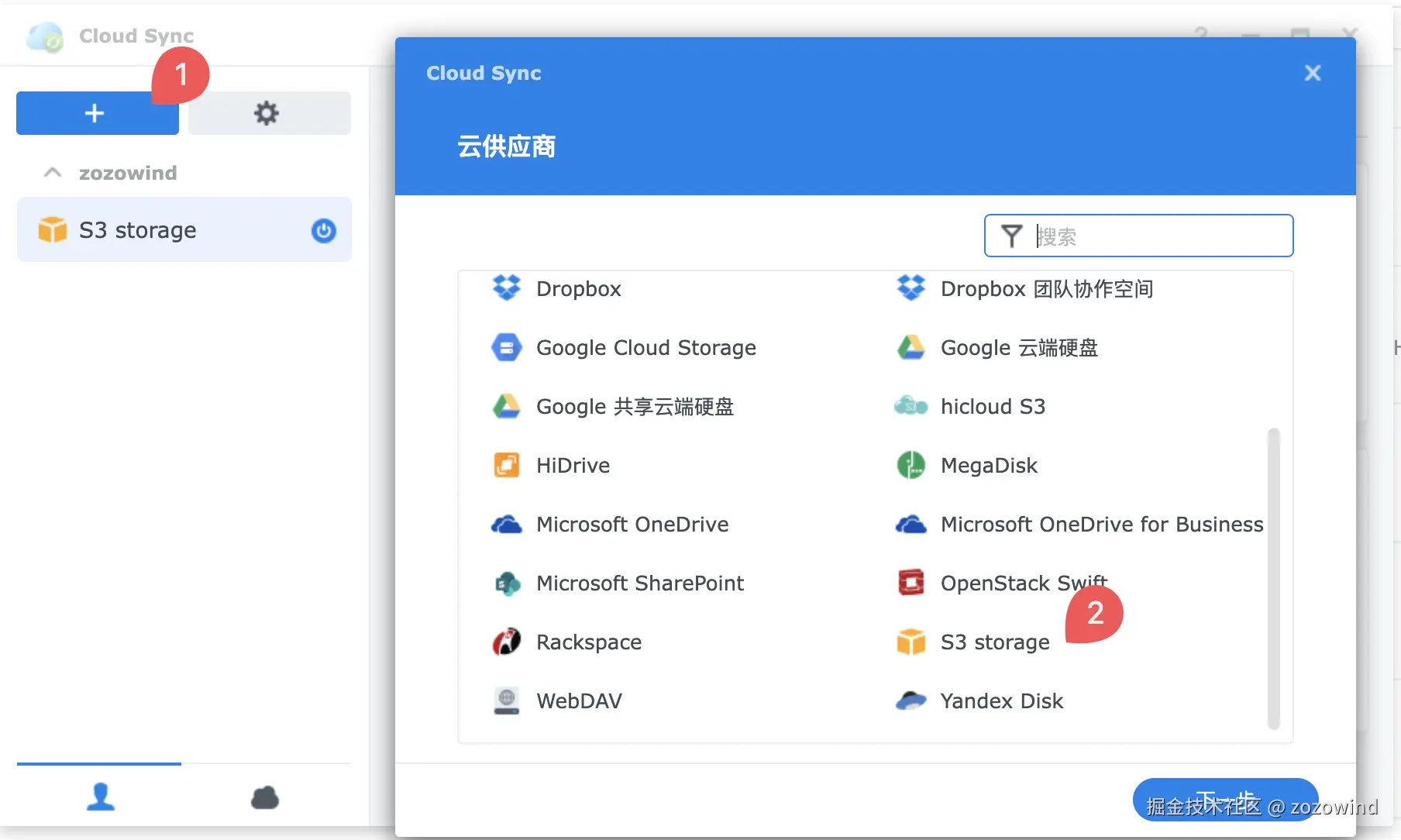This screenshot has height=840, width=1401.
Task: Switch to the cloud tab at bottom left
Action: click(x=264, y=797)
